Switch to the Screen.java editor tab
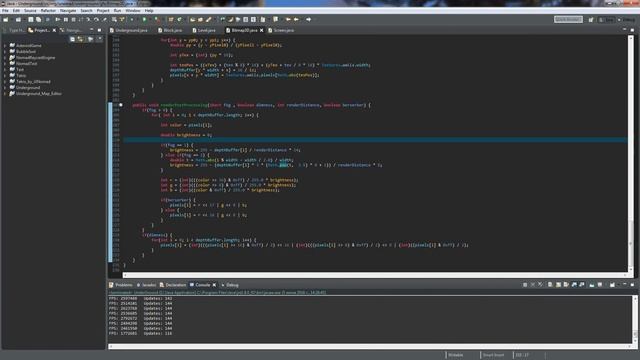This screenshot has width=640, height=360. 281,30
